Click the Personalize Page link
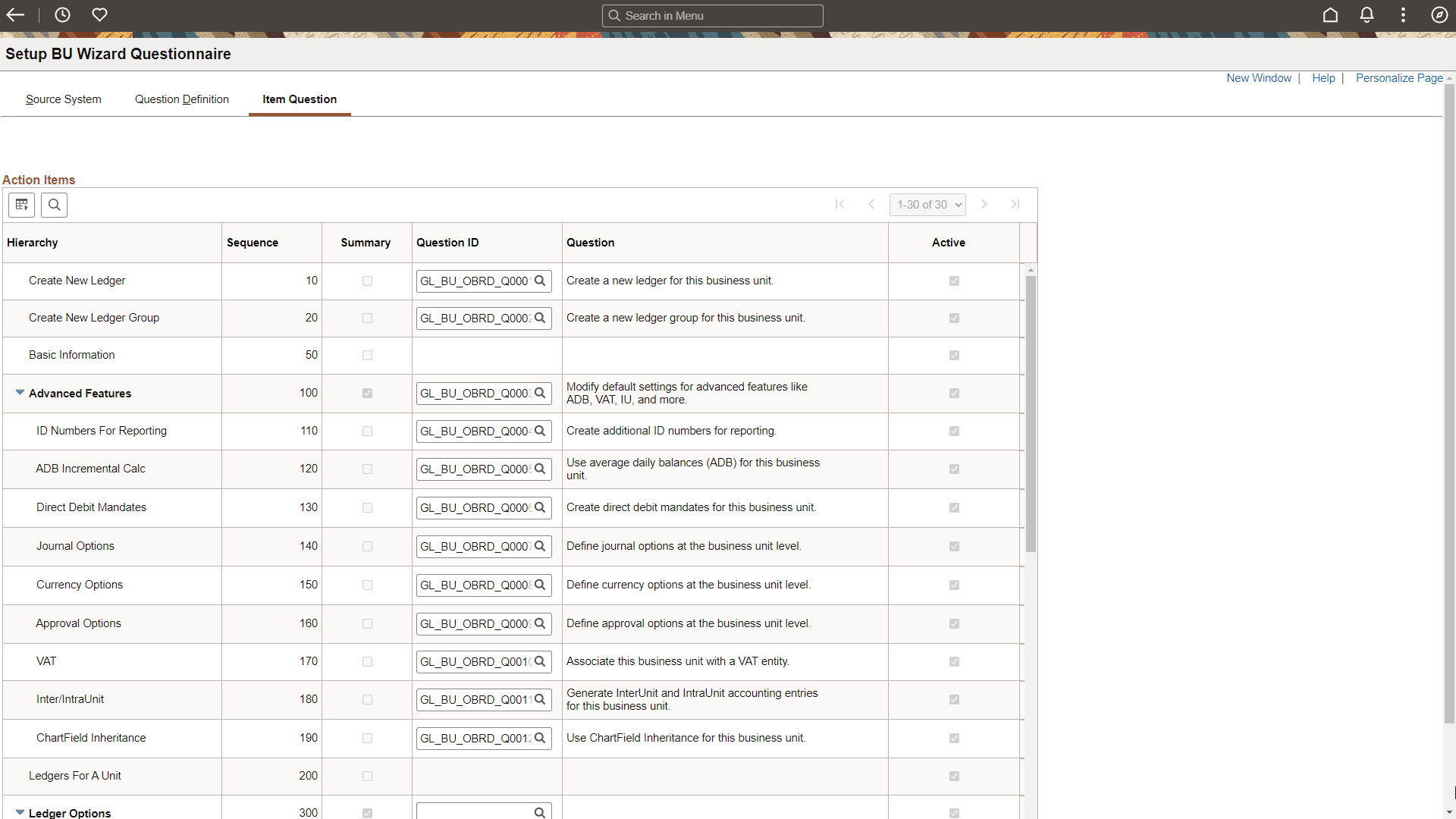The height and width of the screenshot is (819, 1456). [1398, 78]
